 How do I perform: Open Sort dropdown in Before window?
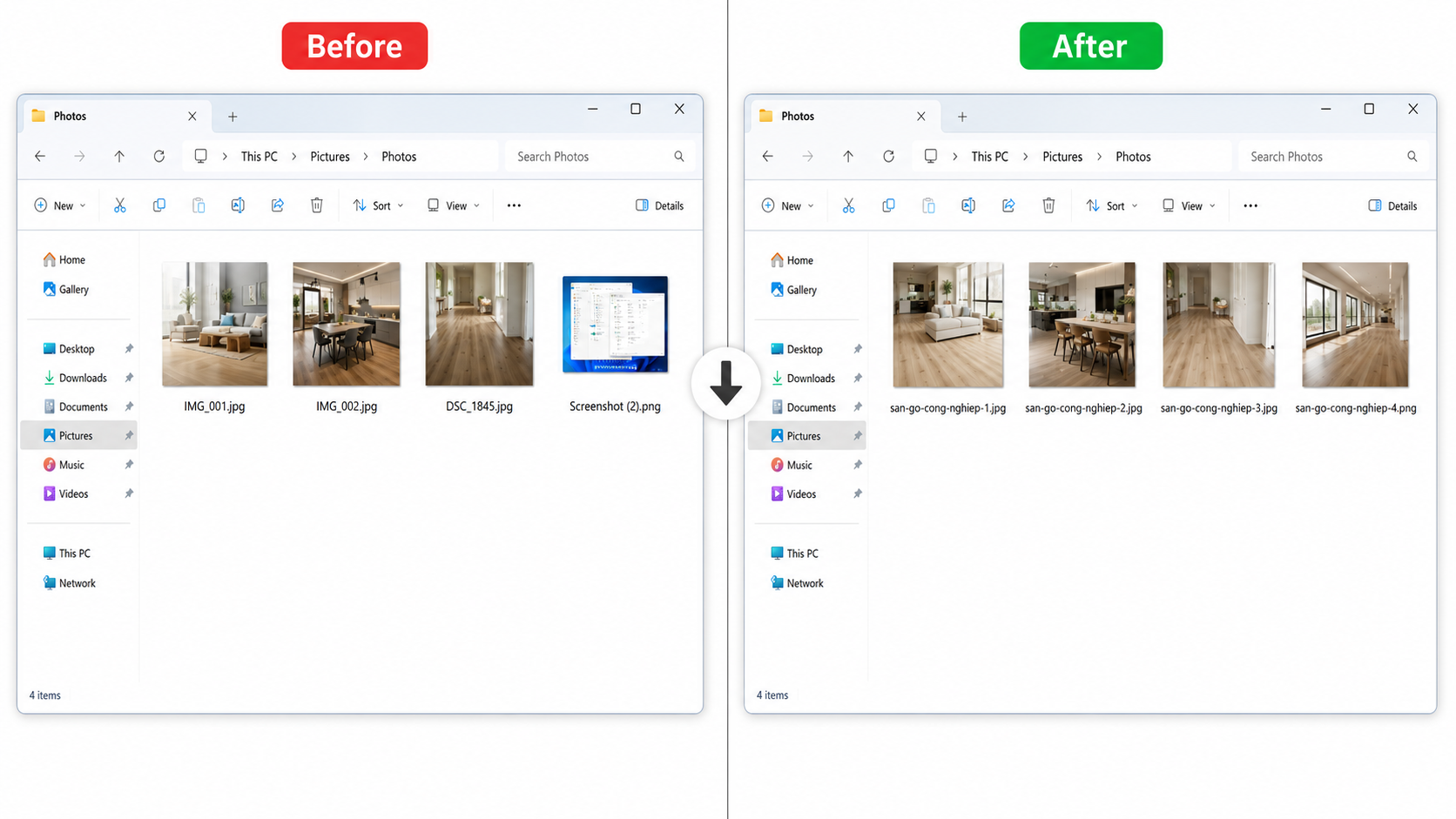point(378,205)
